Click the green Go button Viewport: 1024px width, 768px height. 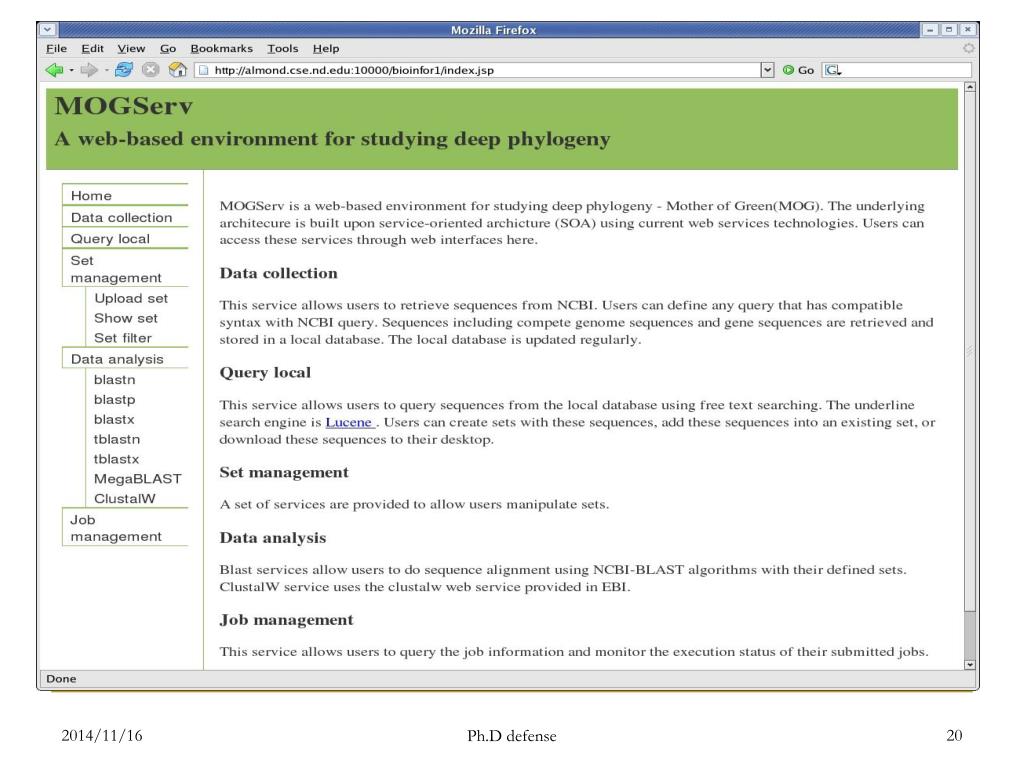[798, 70]
